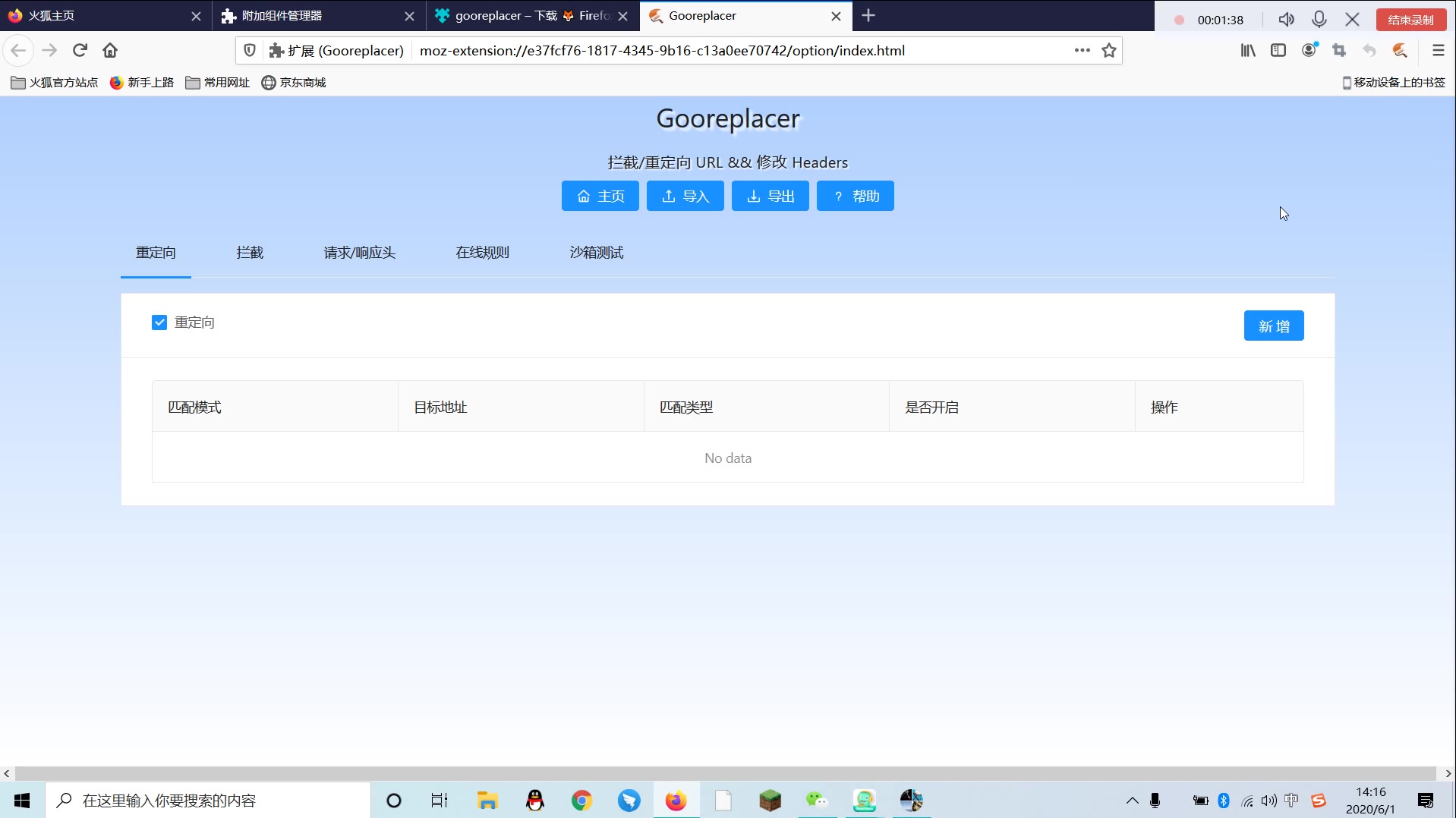Open 火狐官方站点 bookmark folder

click(x=55, y=83)
